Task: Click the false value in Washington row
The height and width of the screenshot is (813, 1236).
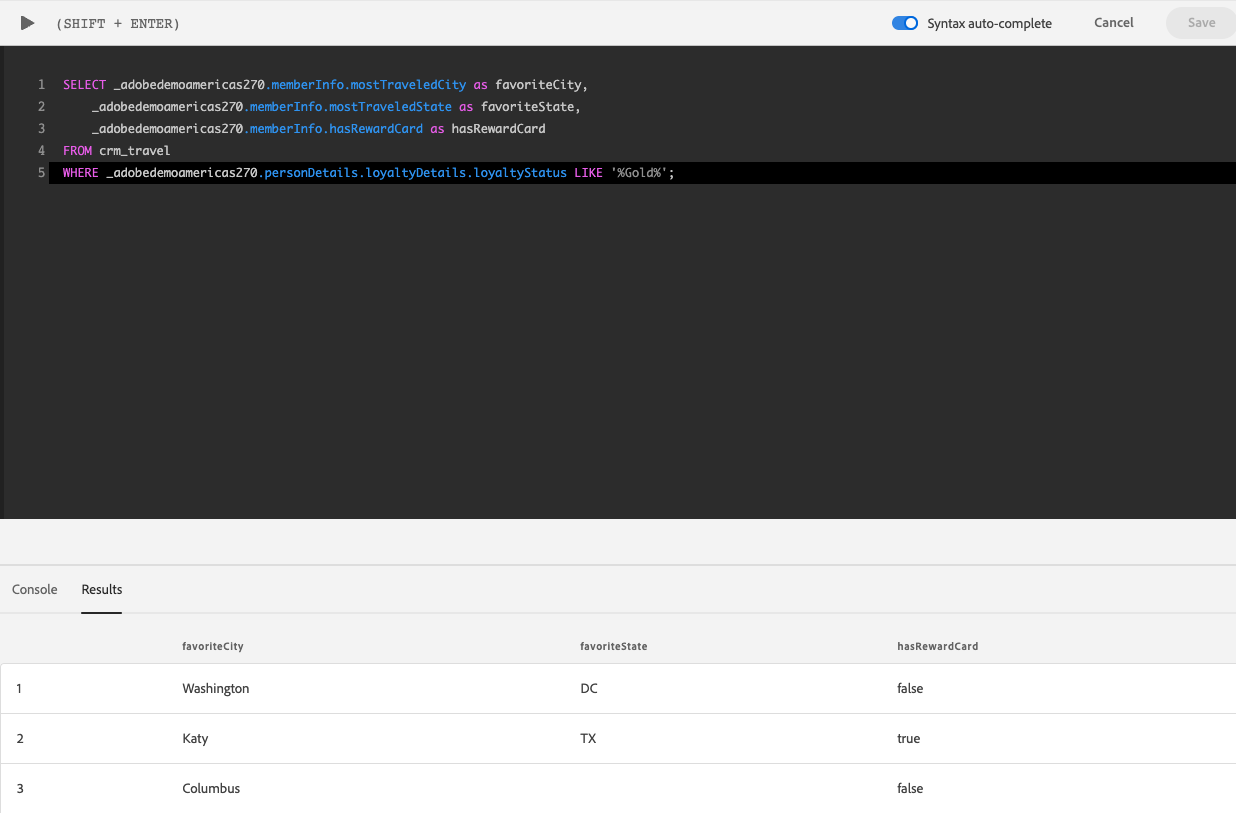Action: point(910,688)
